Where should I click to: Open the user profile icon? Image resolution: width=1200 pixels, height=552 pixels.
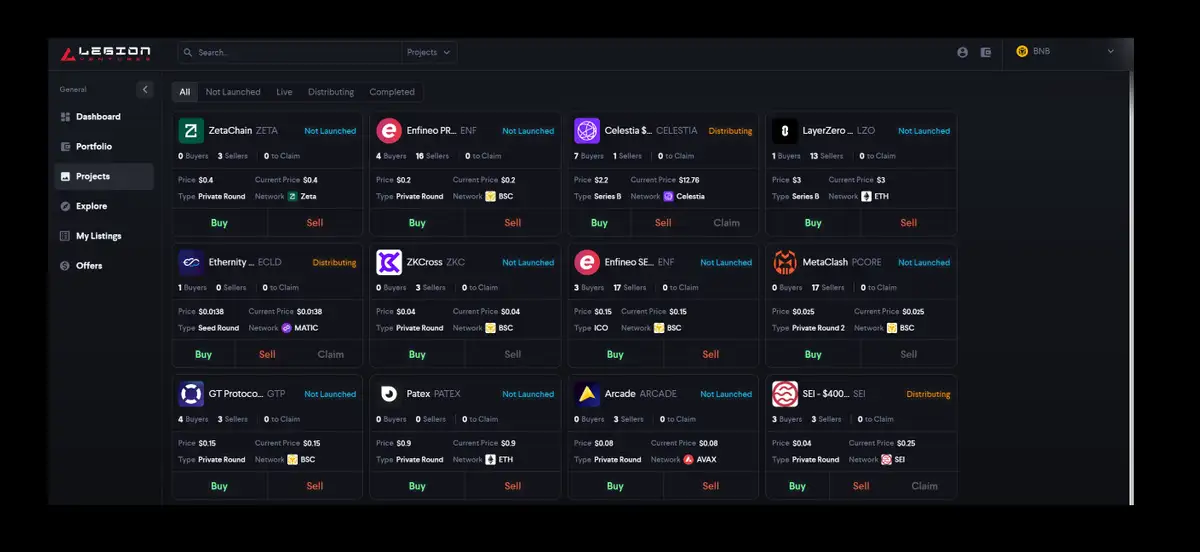tap(962, 52)
